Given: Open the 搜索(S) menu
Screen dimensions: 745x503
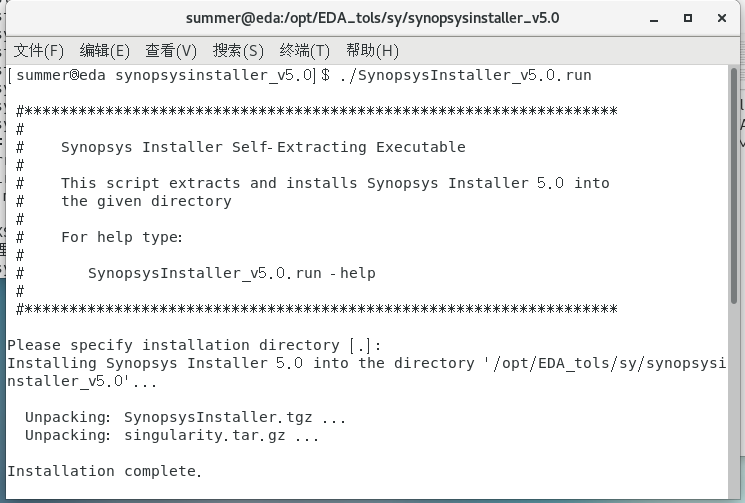Looking at the screenshot, I should point(238,51).
